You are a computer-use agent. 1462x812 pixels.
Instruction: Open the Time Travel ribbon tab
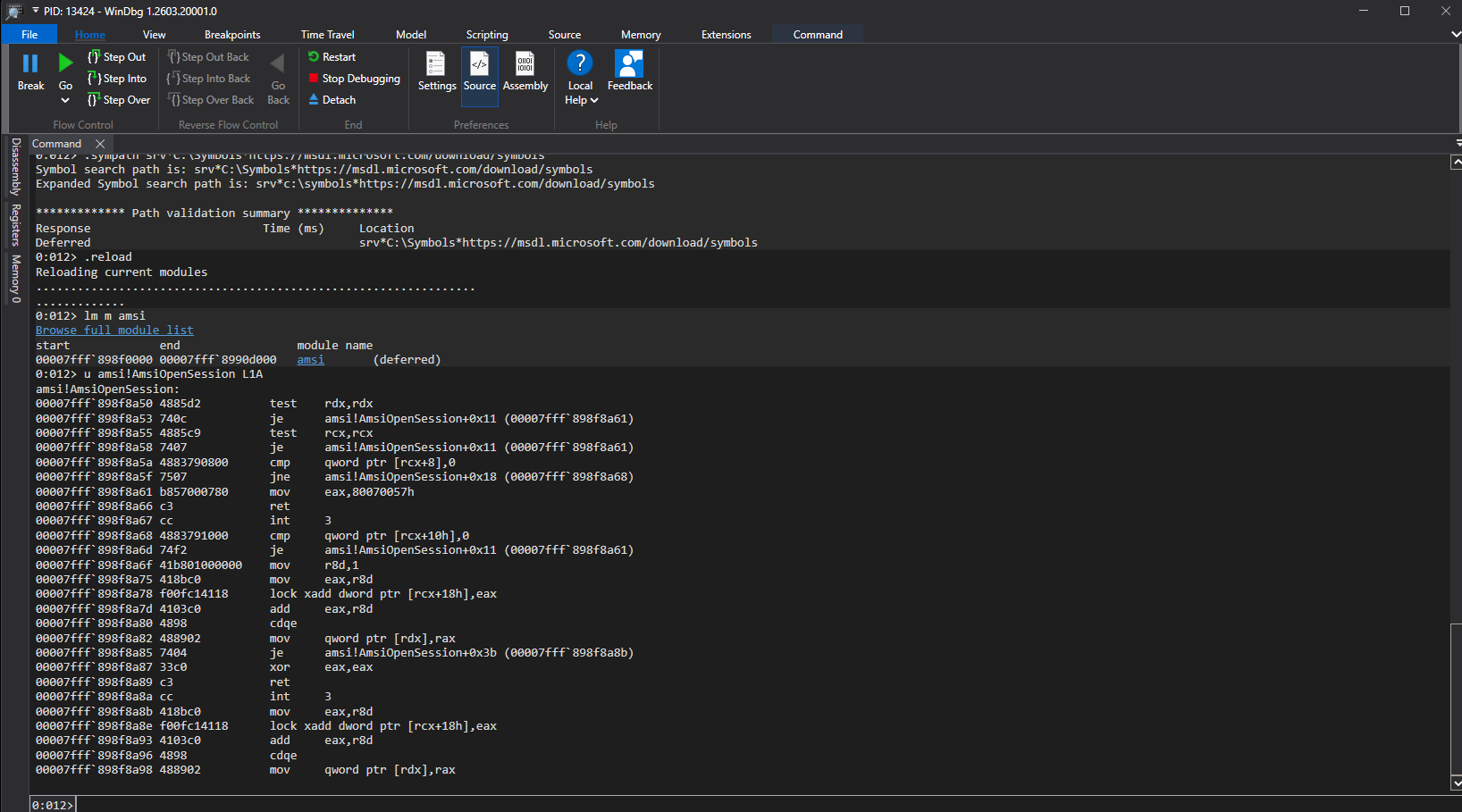pyautogui.click(x=327, y=35)
